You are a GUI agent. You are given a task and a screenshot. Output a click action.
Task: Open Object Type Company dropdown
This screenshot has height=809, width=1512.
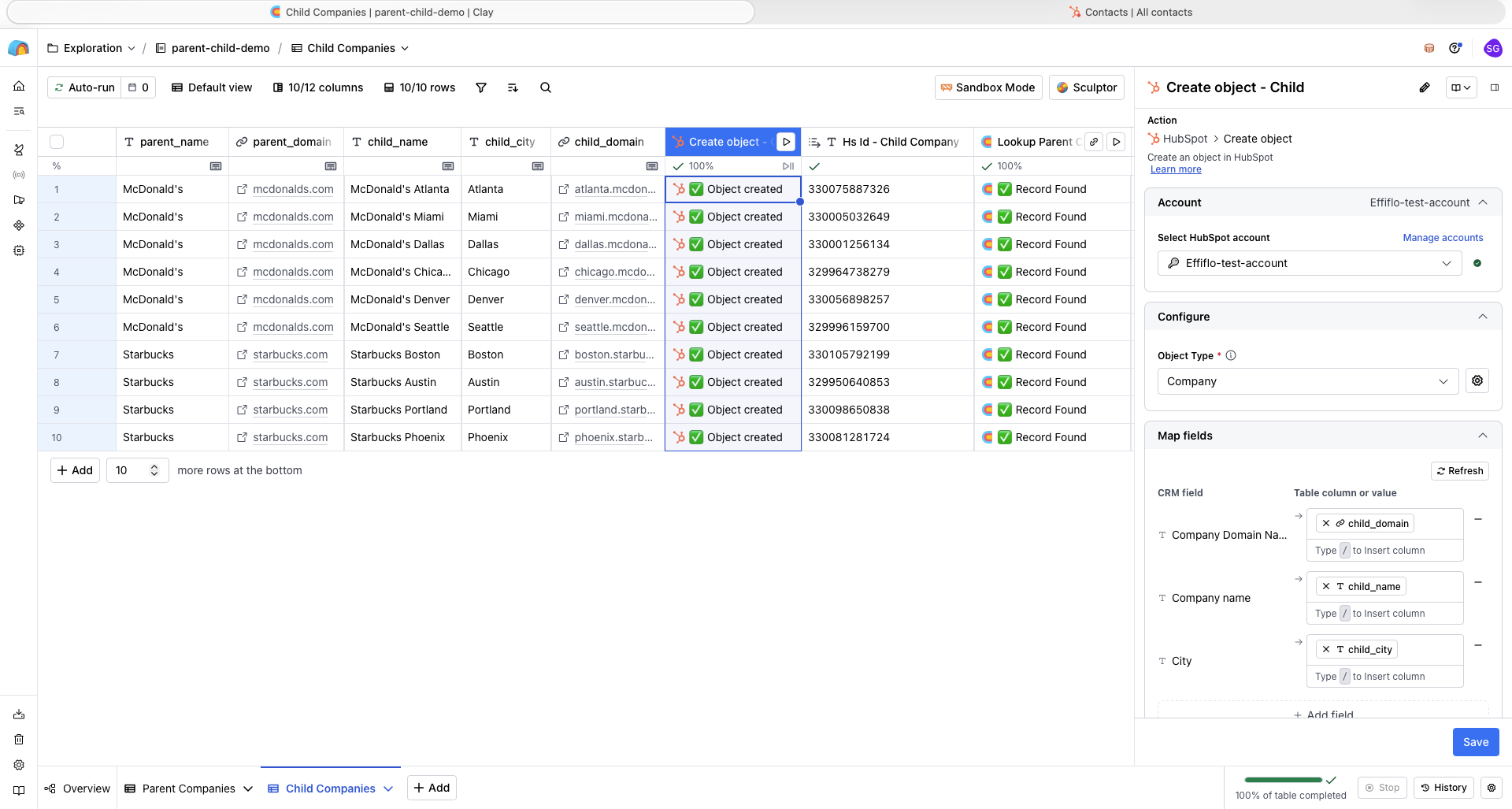[x=1308, y=381]
